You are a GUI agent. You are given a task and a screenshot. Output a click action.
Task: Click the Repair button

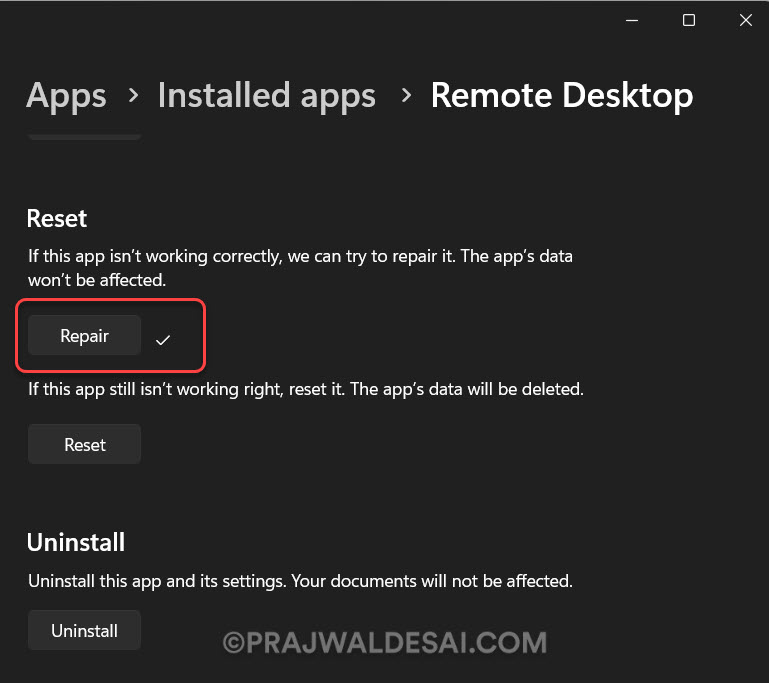pos(84,335)
